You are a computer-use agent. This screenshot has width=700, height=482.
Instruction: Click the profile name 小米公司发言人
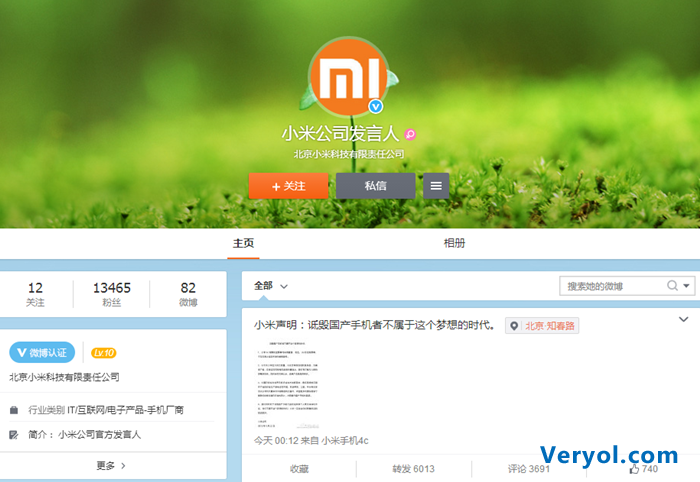click(340, 133)
